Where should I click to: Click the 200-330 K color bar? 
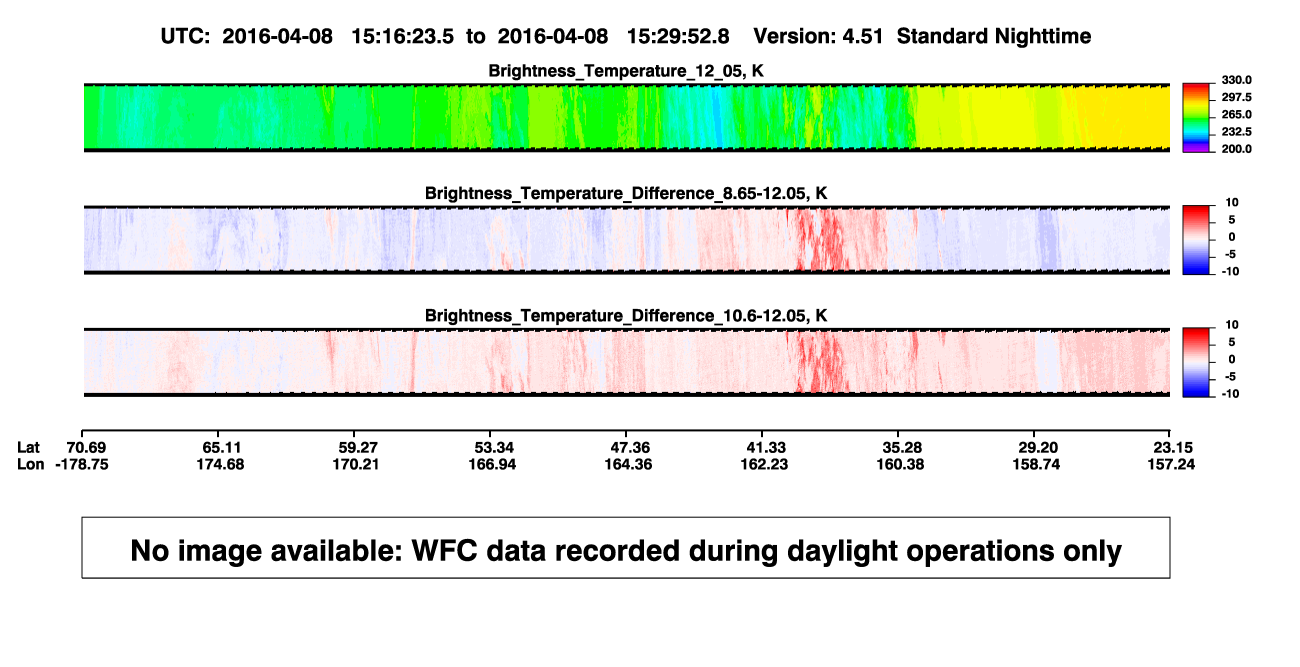[1197, 118]
